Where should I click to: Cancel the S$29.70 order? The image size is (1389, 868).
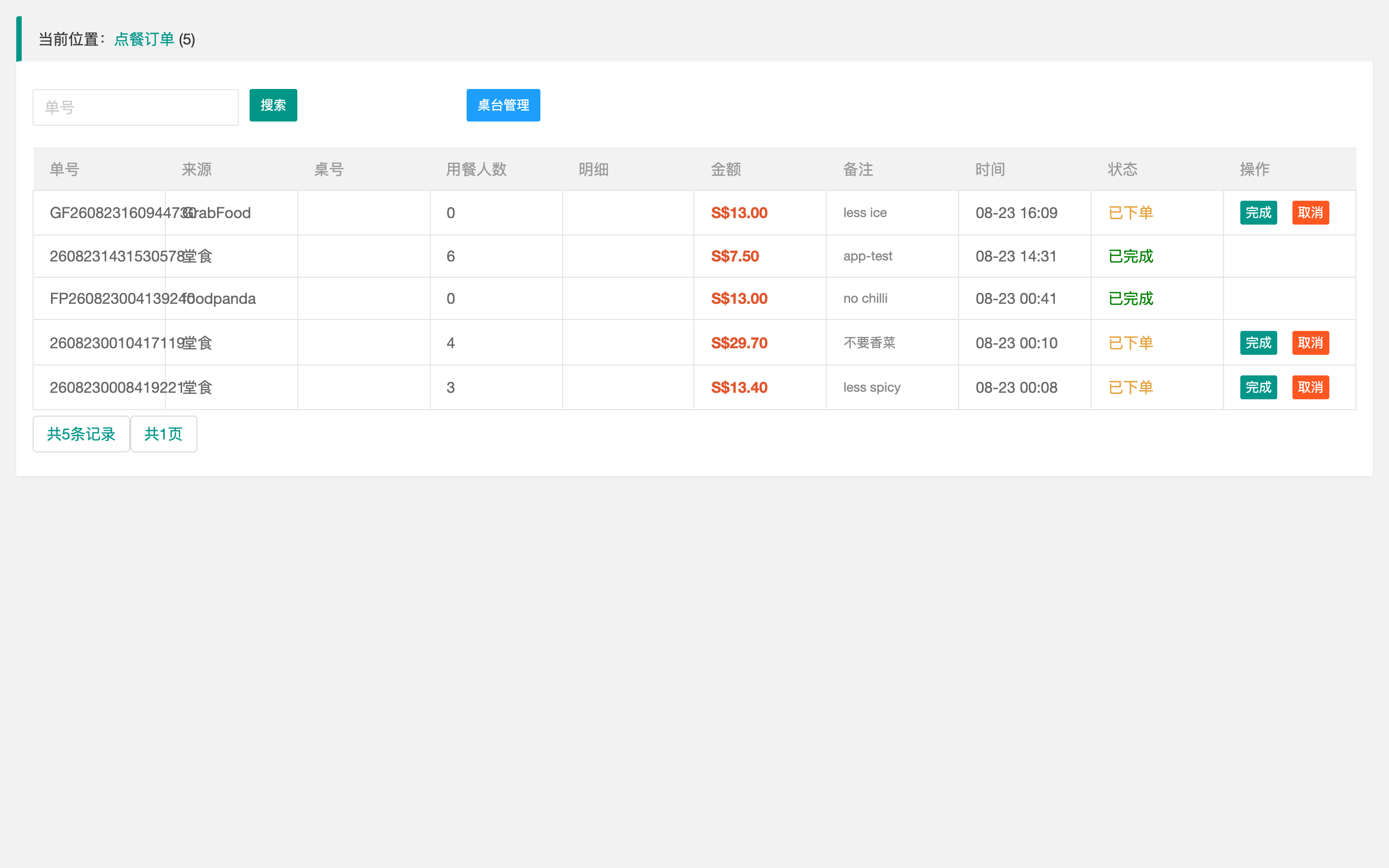click(1311, 343)
